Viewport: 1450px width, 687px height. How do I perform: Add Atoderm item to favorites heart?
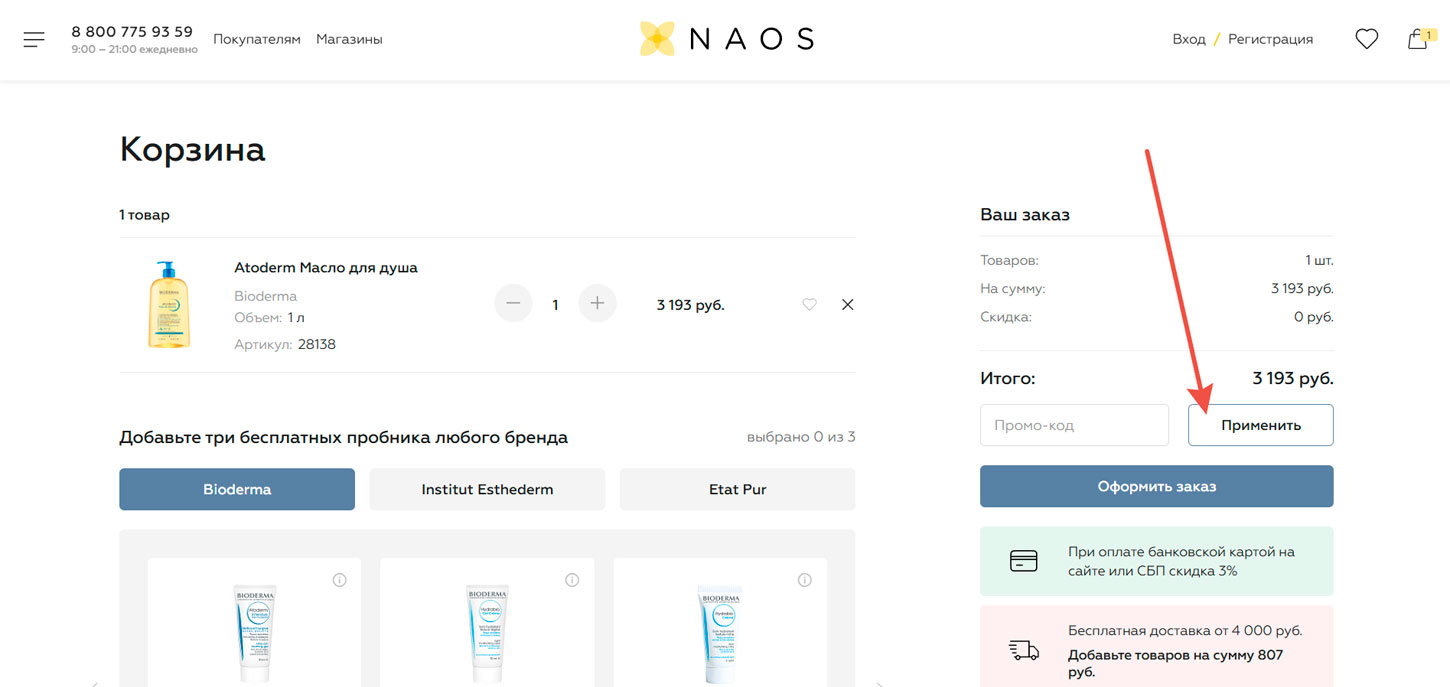coord(810,305)
